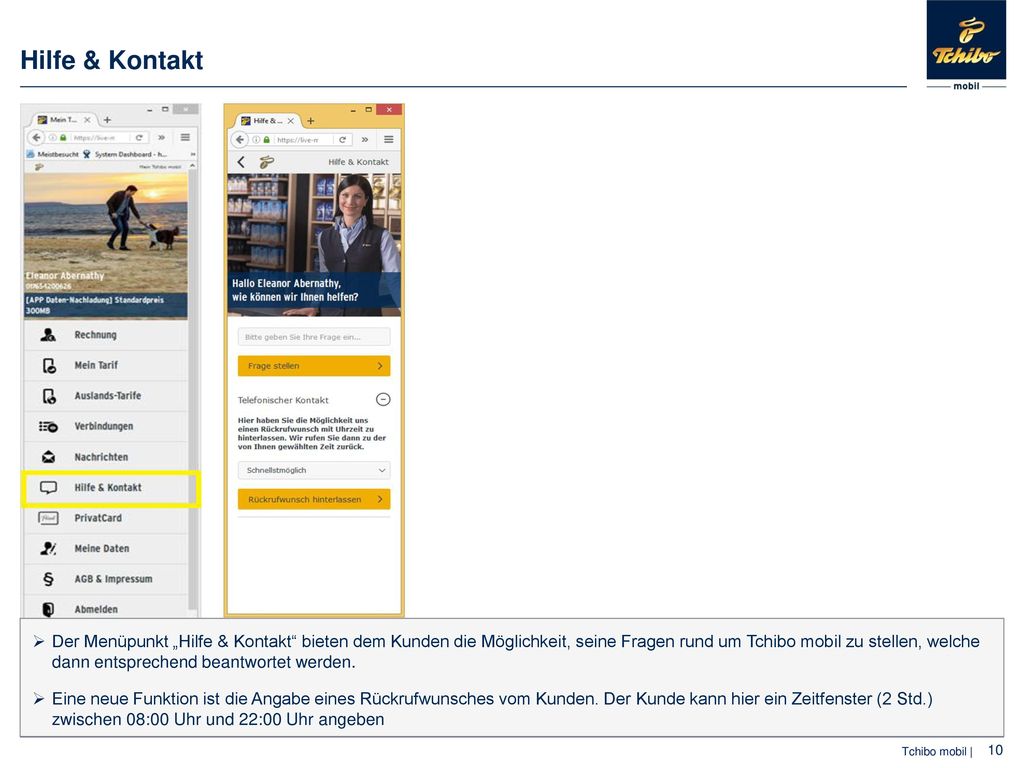Open the Schnellstmöglich time dropdown
This screenshot has height=768, width=1024.
coord(314,470)
